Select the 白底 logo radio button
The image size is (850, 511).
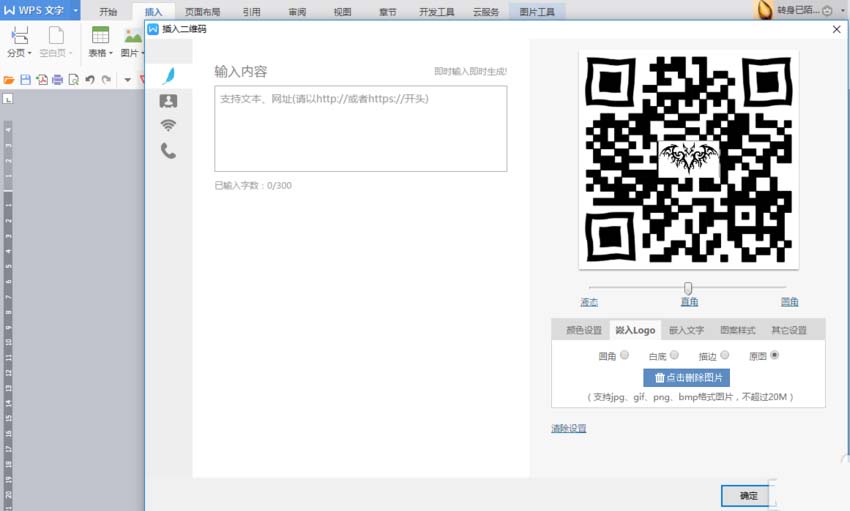click(674, 355)
